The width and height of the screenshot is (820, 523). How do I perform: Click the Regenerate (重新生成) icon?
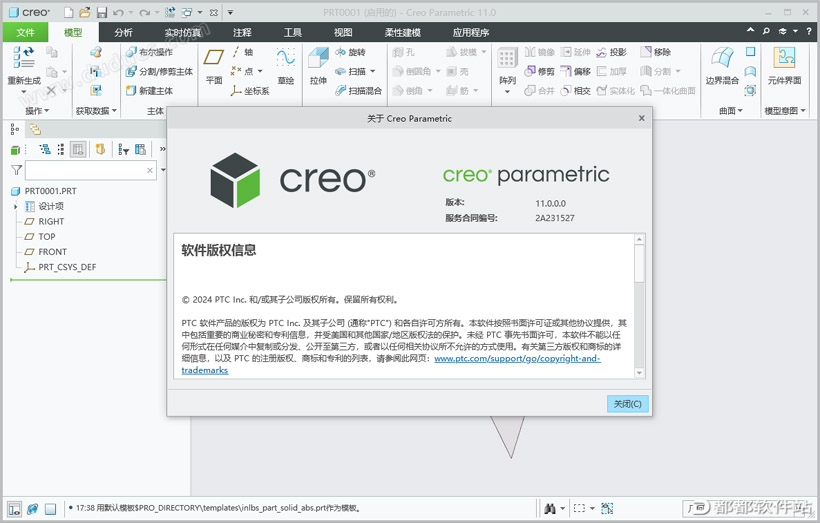(24, 58)
